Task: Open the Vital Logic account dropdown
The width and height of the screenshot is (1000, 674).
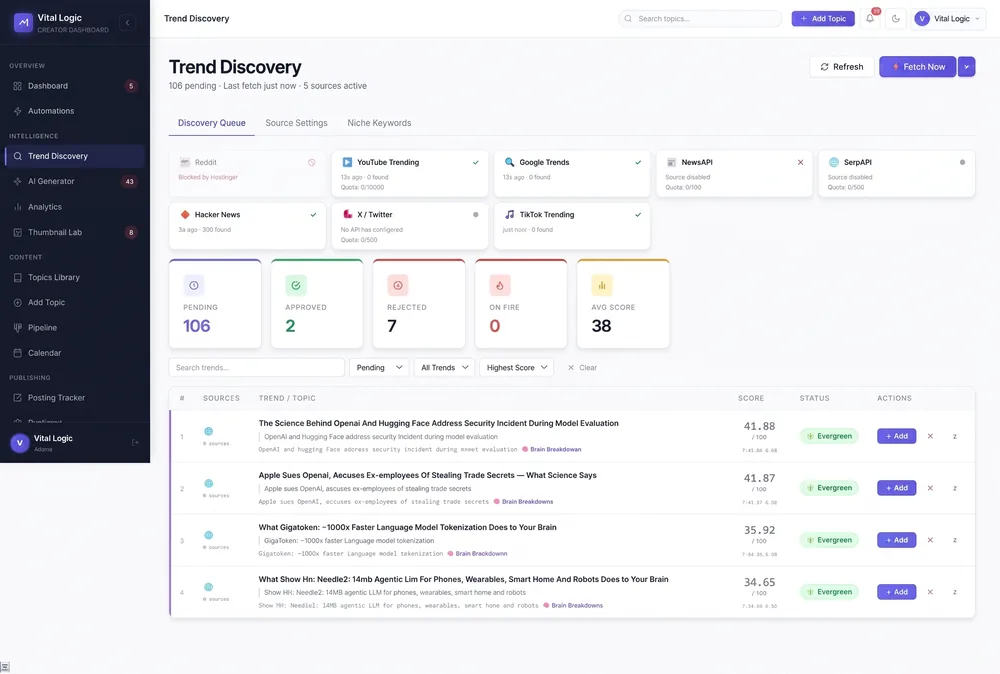Action: [x=948, y=18]
